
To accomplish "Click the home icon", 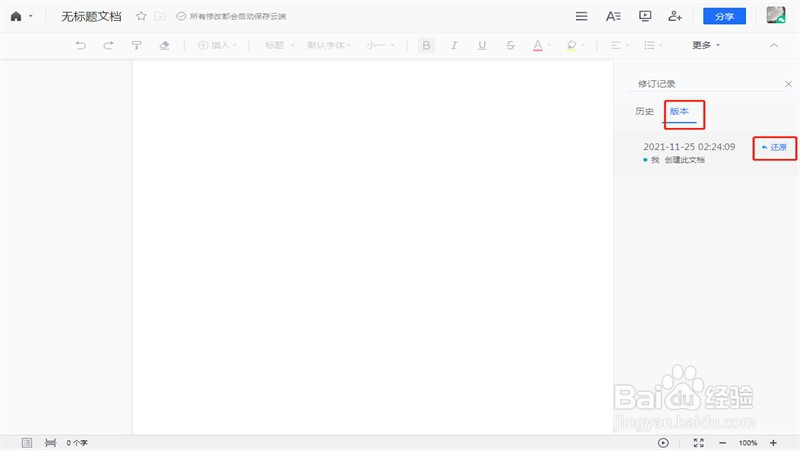I will 16,16.
